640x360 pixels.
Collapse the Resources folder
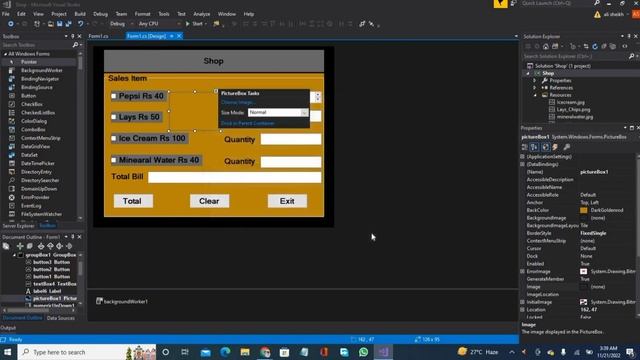click(x=535, y=95)
